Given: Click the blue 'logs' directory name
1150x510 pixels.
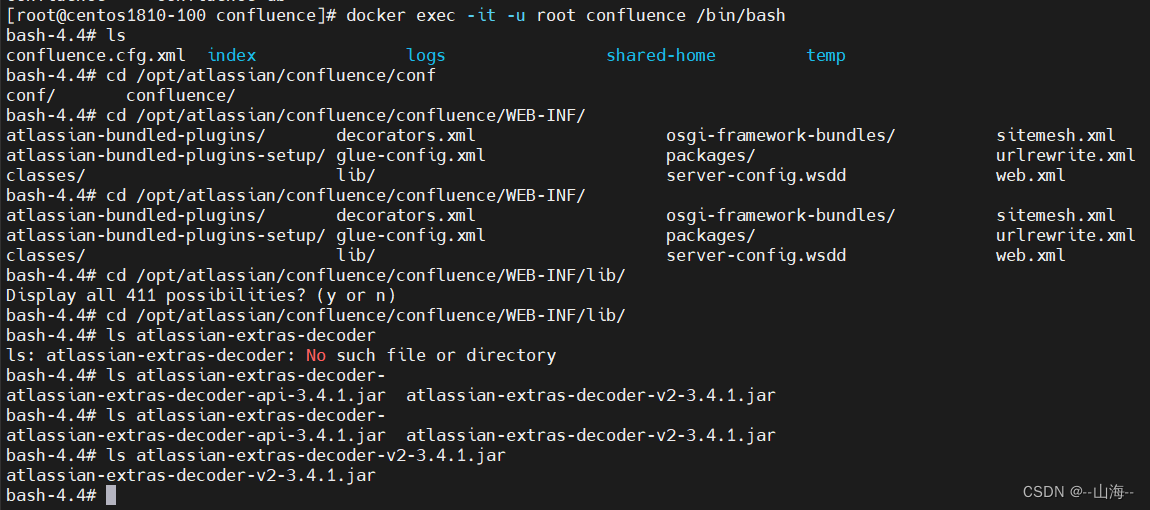Looking at the screenshot, I should click(x=426, y=56).
